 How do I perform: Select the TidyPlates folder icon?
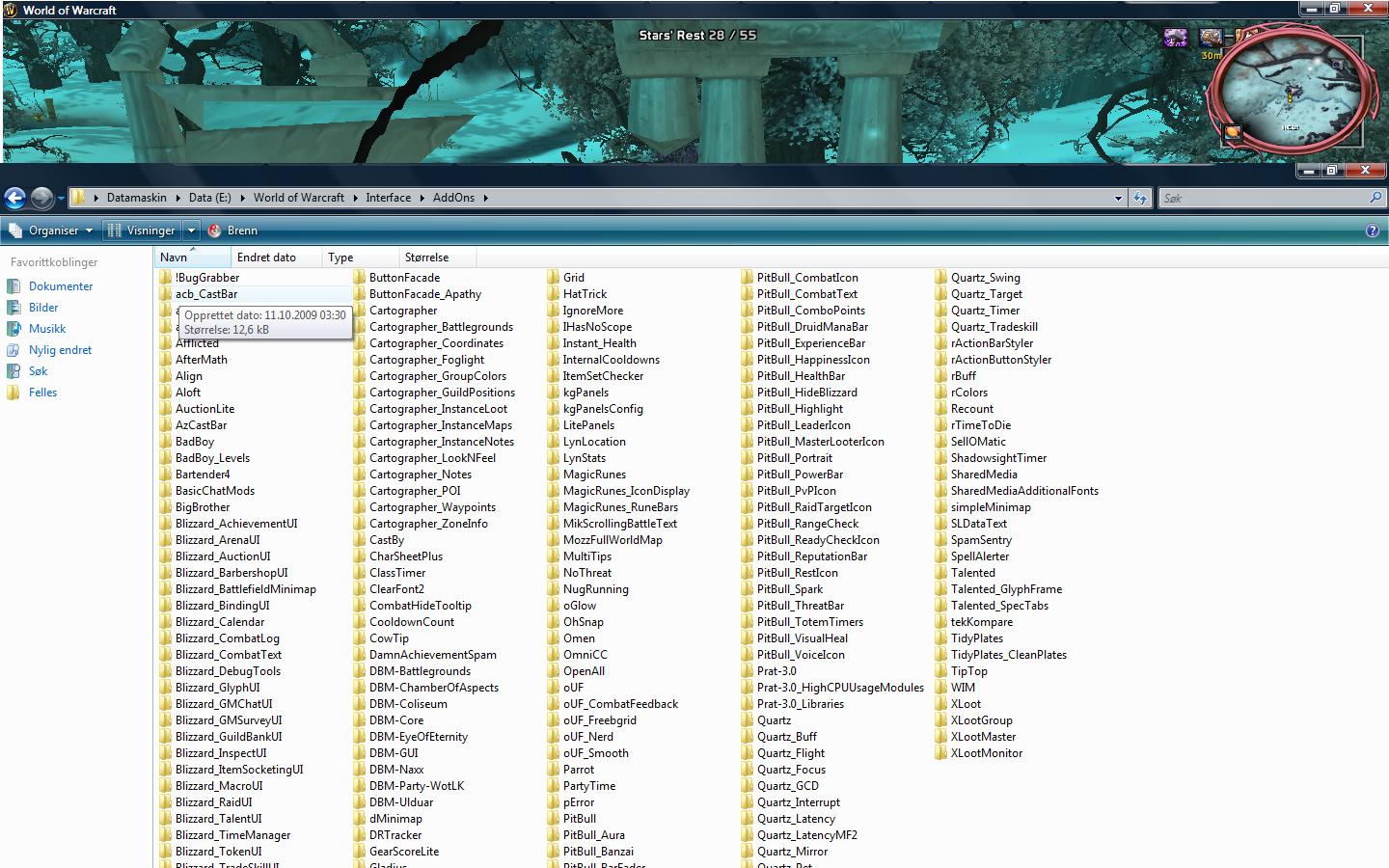941,638
